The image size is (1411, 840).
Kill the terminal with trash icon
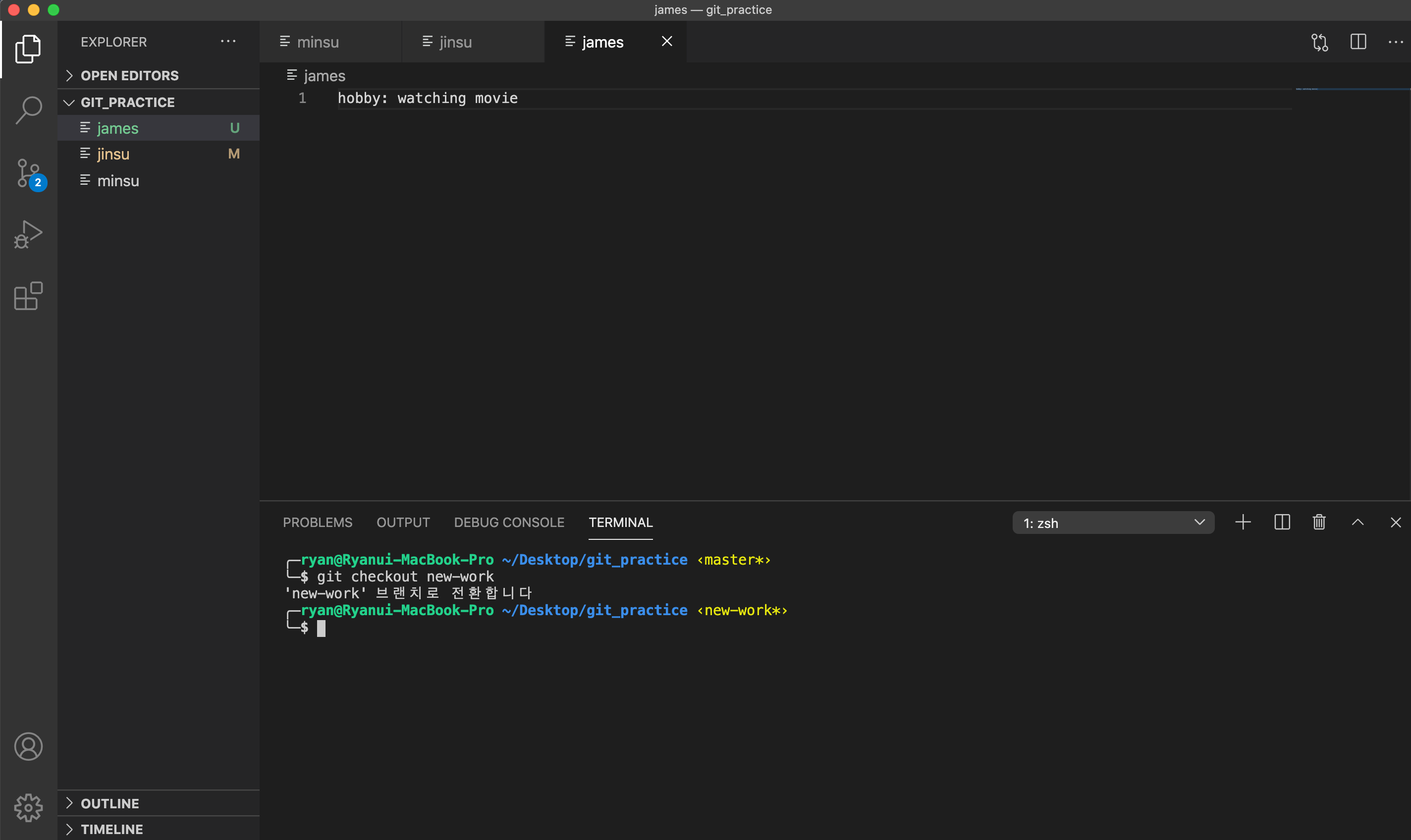(1319, 522)
